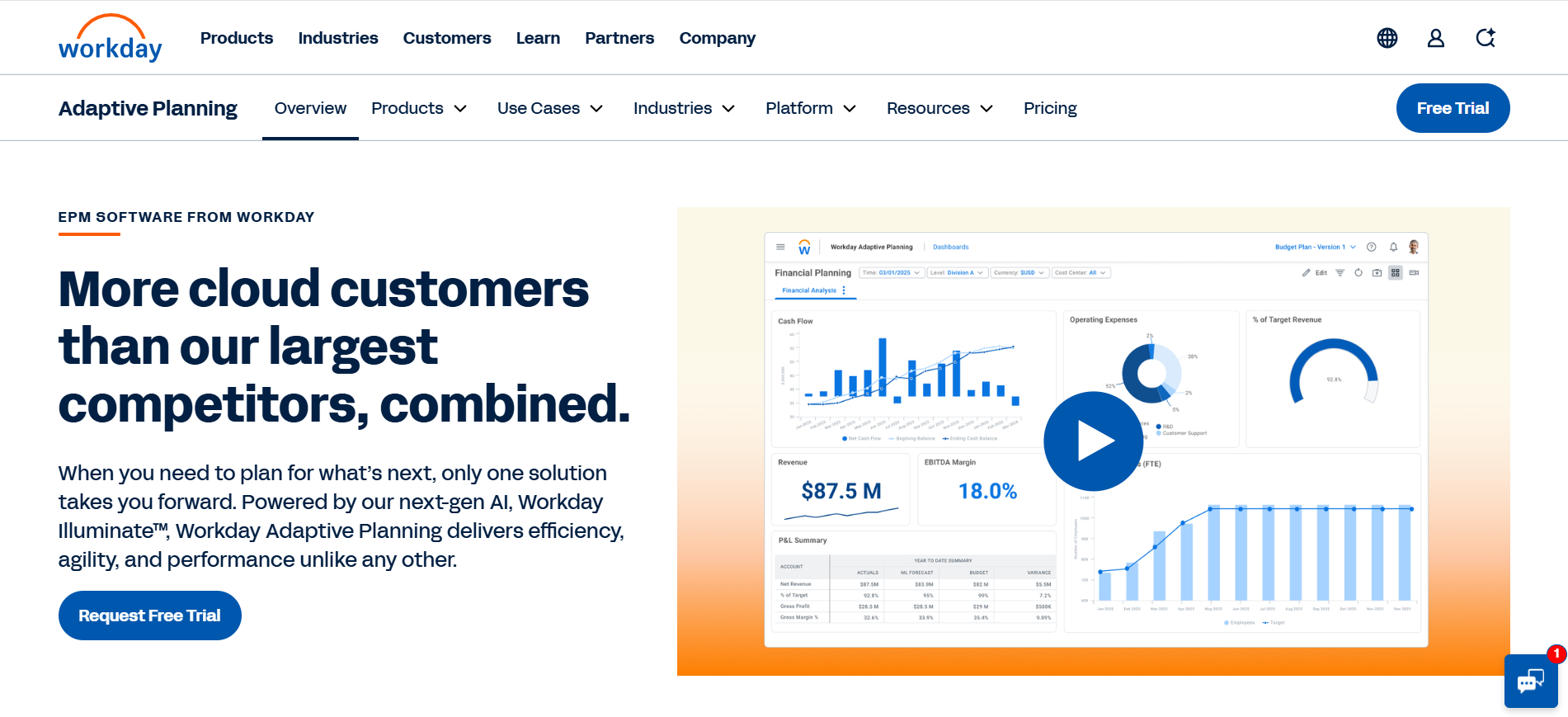This screenshot has height=717, width=1568.
Task: Click Request Free Trial button
Action: [149, 616]
